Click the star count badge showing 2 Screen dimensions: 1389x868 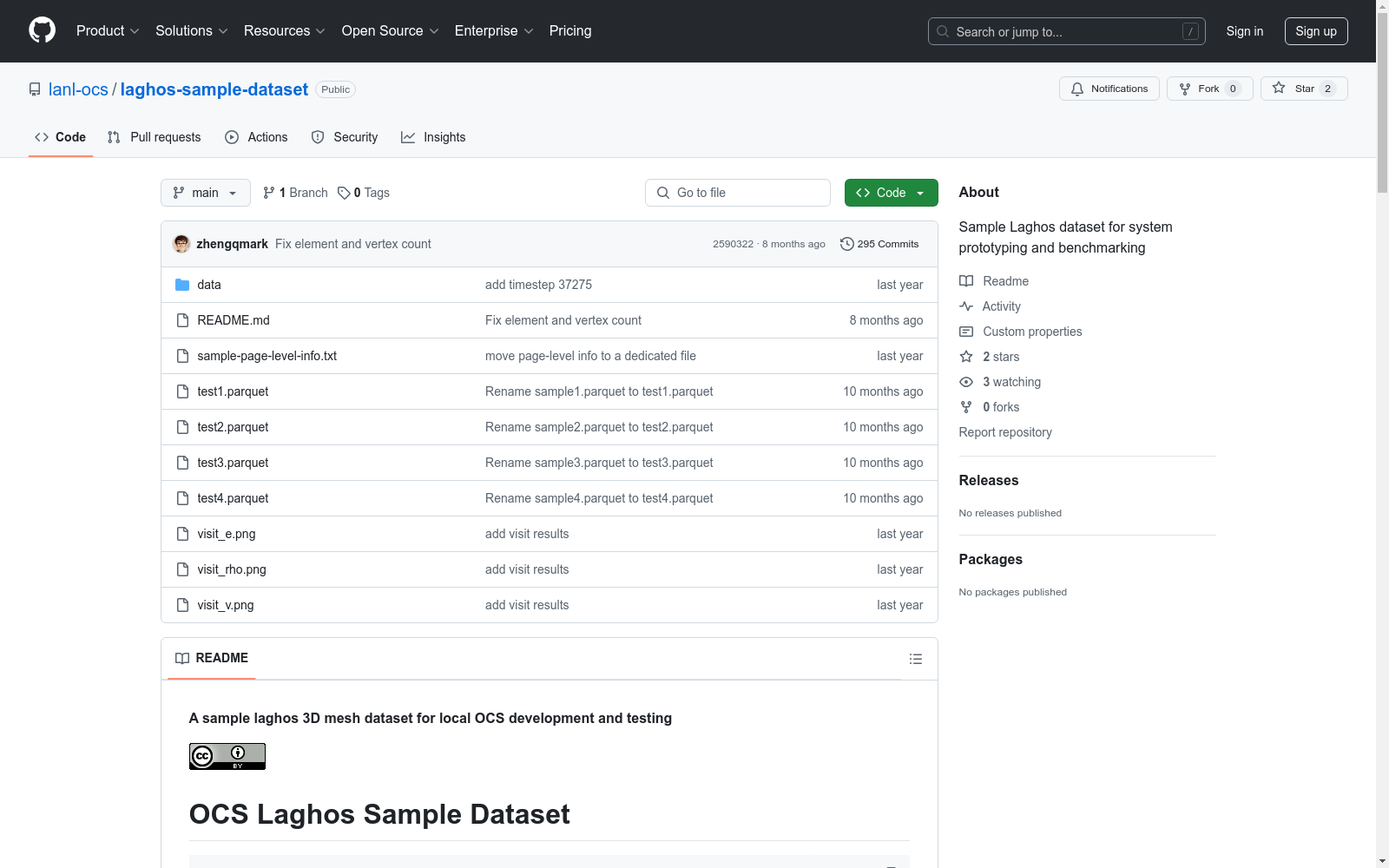1327,89
